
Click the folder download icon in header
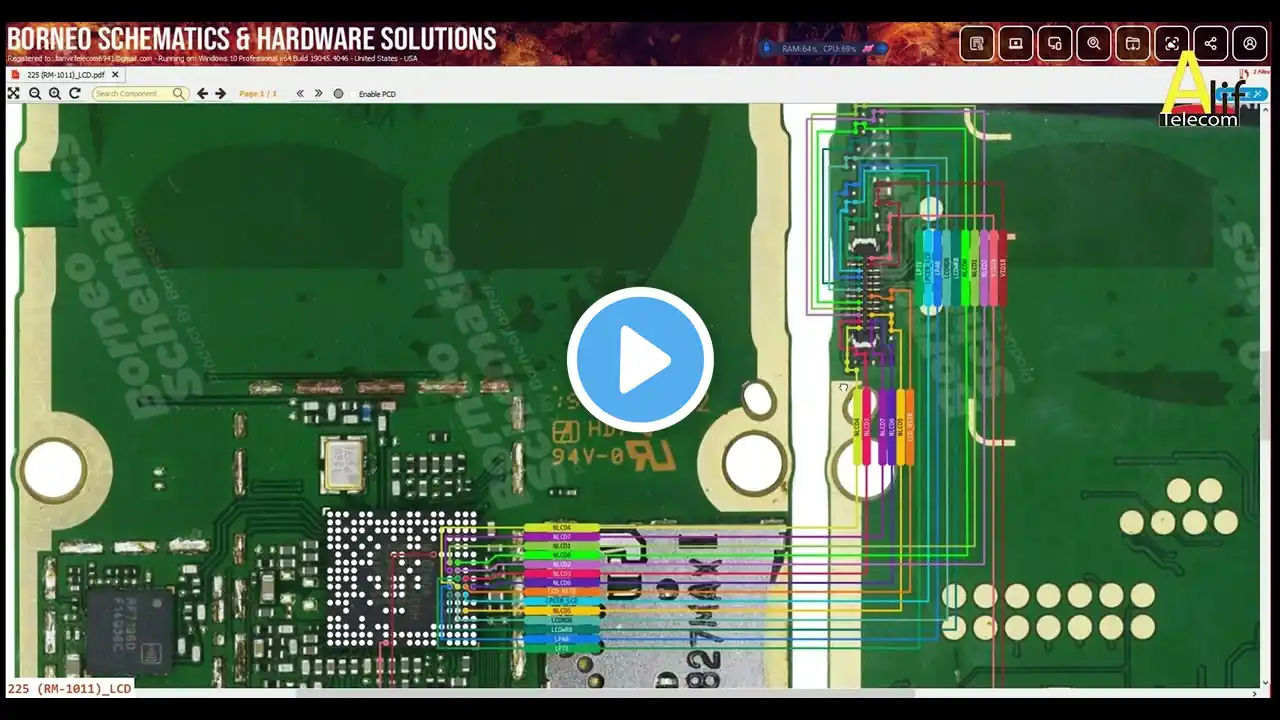tap(1133, 43)
